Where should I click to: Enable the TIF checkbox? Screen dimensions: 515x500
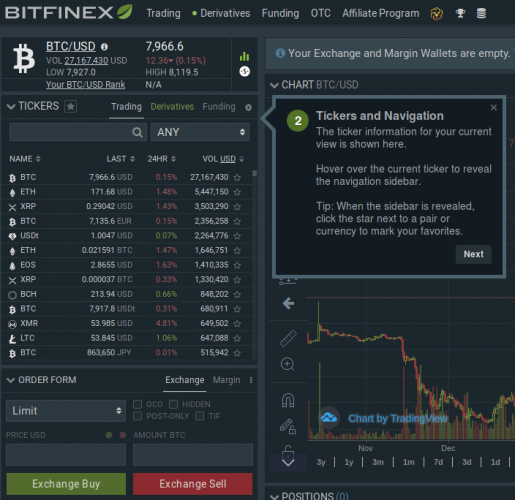click(x=199, y=416)
